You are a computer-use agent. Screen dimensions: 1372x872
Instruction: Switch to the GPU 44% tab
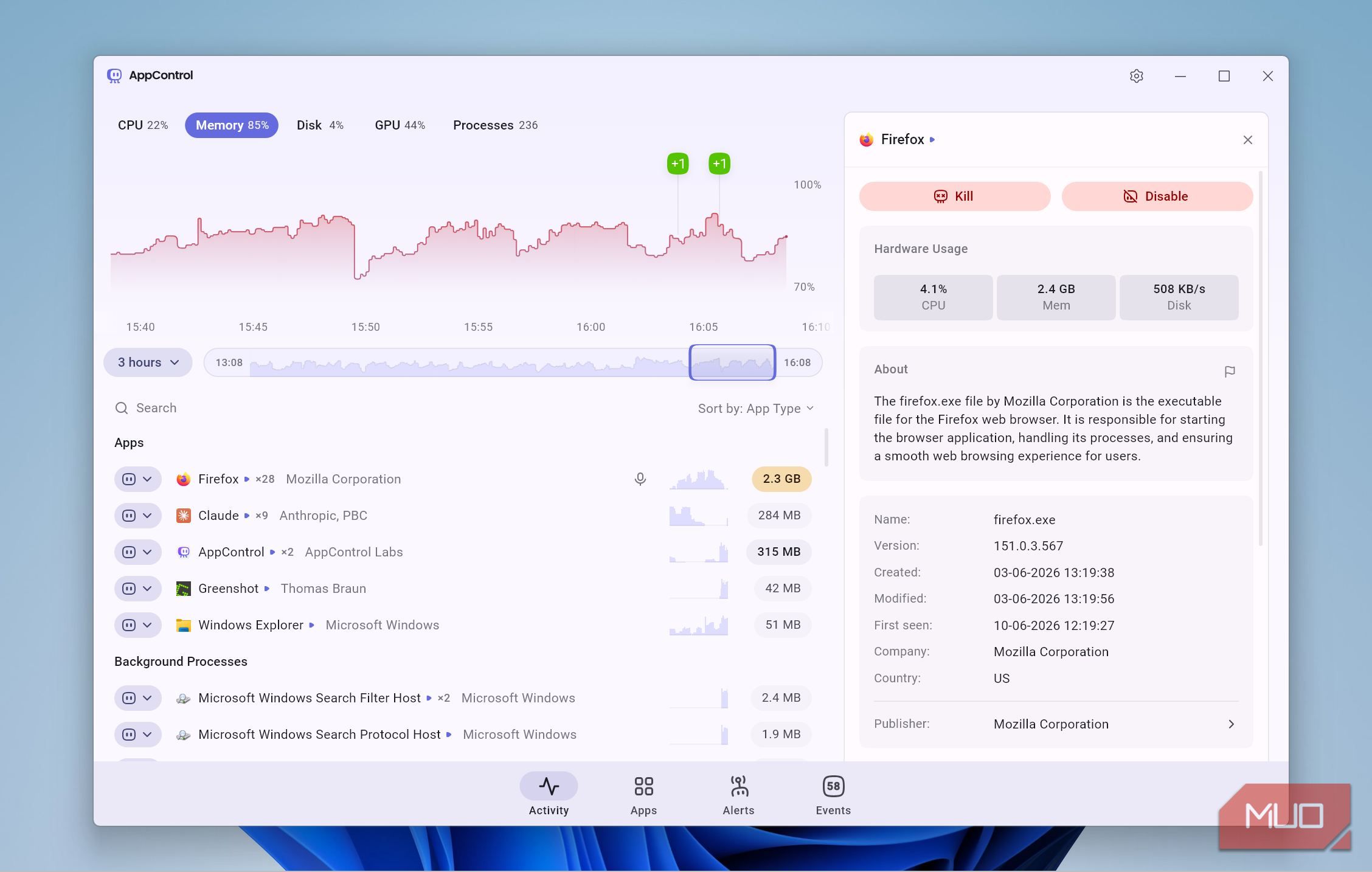point(400,125)
